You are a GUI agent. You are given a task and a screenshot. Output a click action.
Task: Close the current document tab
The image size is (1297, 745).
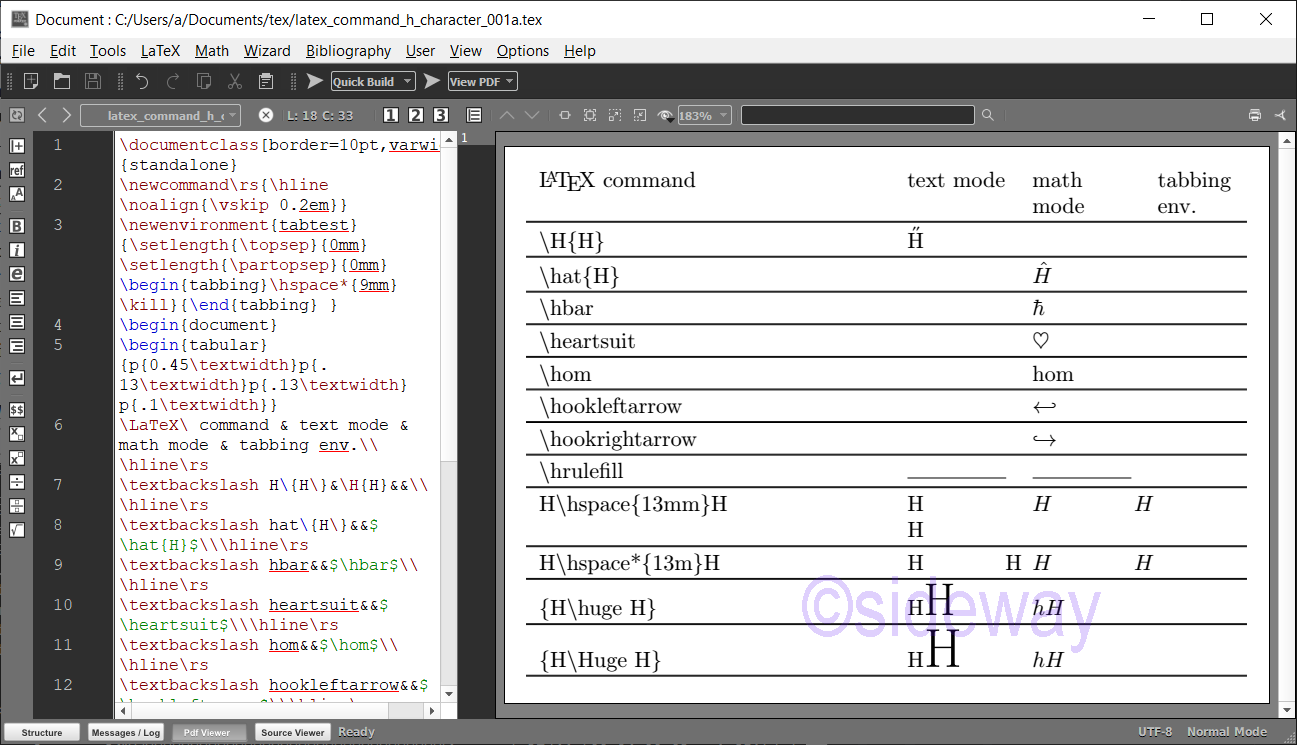pyautogui.click(x=265, y=116)
